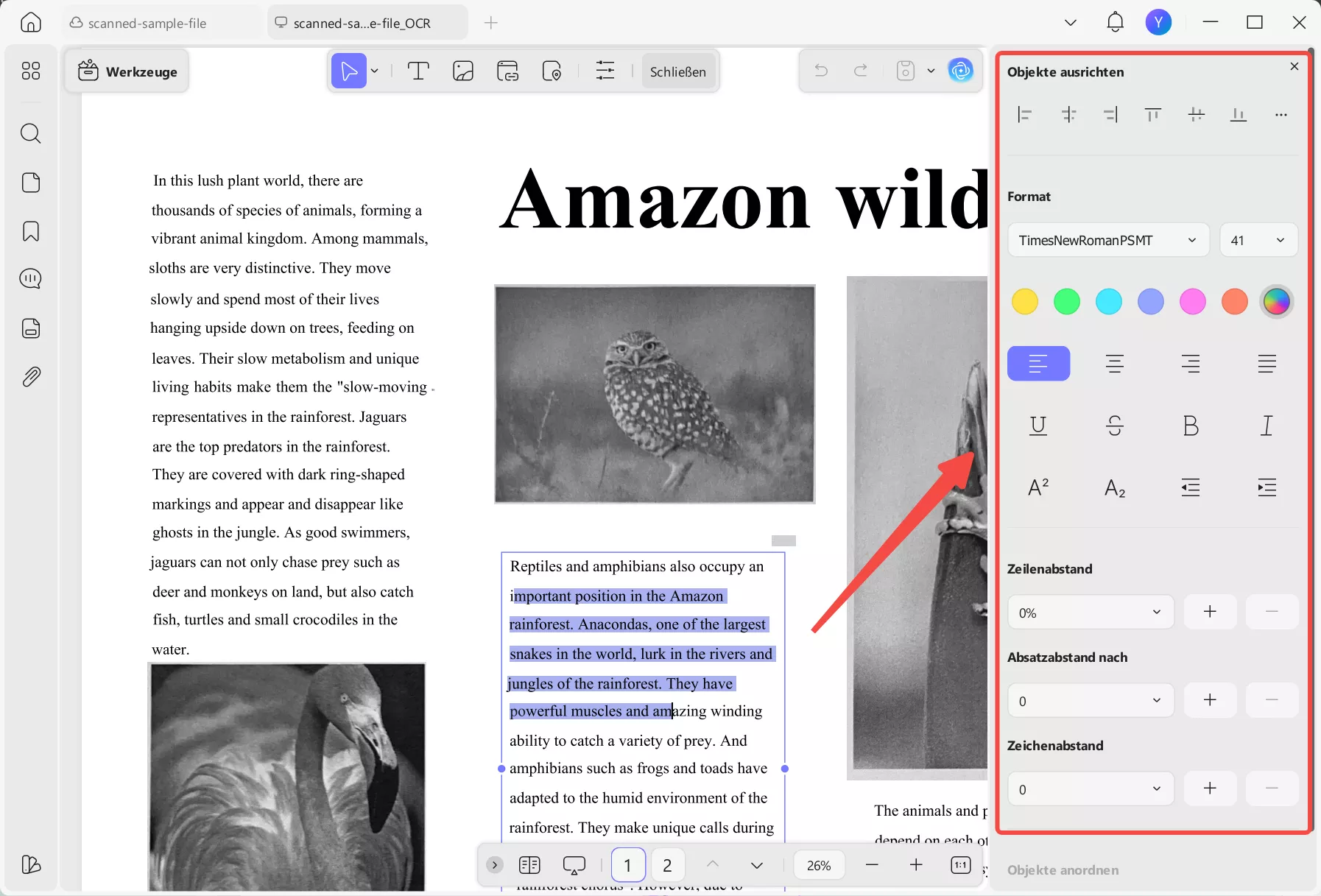
Task: Open the Werkzeuge menu
Action: click(127, 71)
